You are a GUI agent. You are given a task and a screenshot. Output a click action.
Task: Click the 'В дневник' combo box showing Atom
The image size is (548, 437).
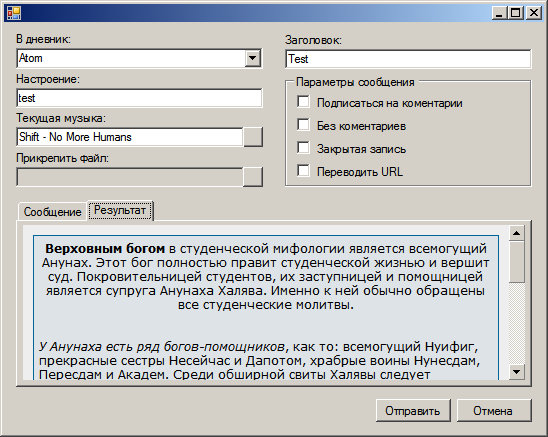tap(139, 58)
